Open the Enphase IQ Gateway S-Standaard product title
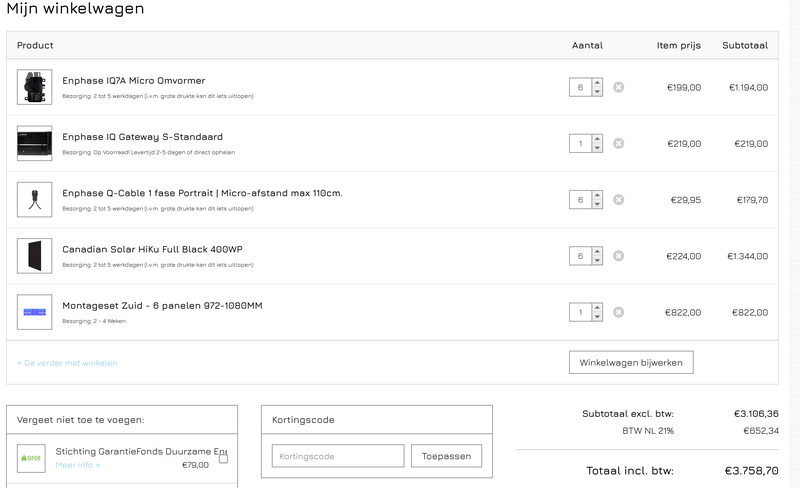Viewport: 800px width, 488px height. (x=142, y=136)
